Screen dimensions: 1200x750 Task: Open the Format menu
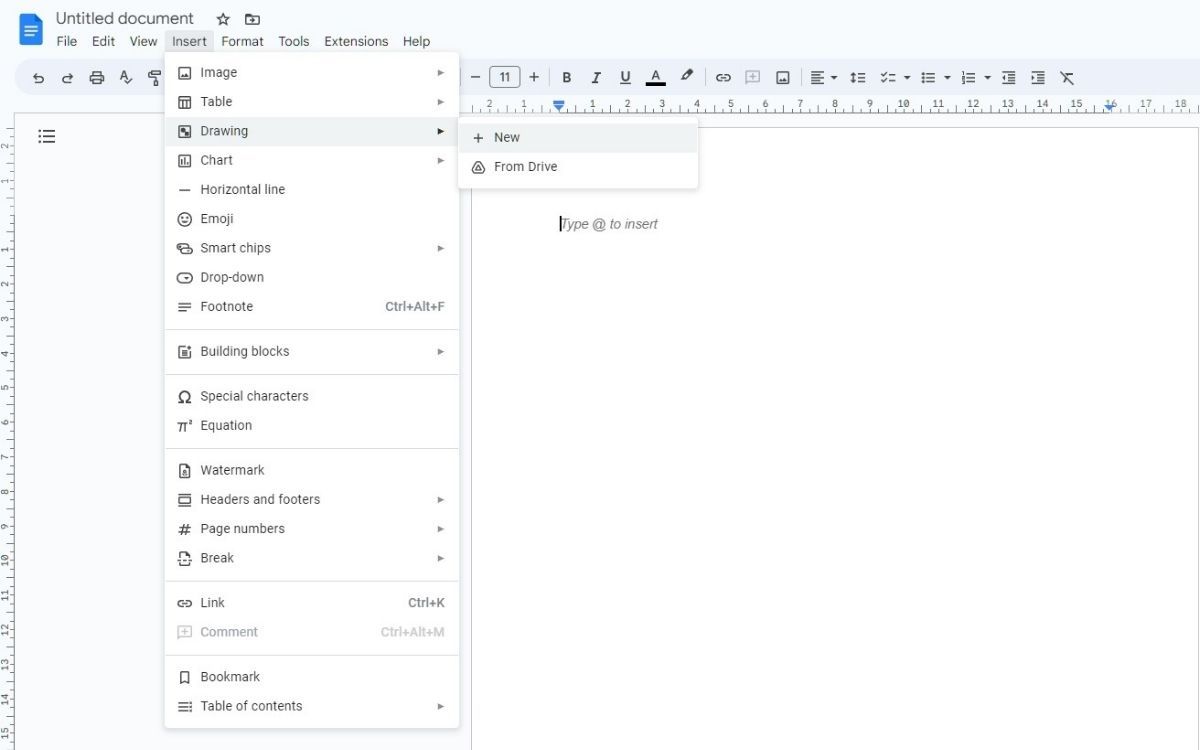[242, 41]
